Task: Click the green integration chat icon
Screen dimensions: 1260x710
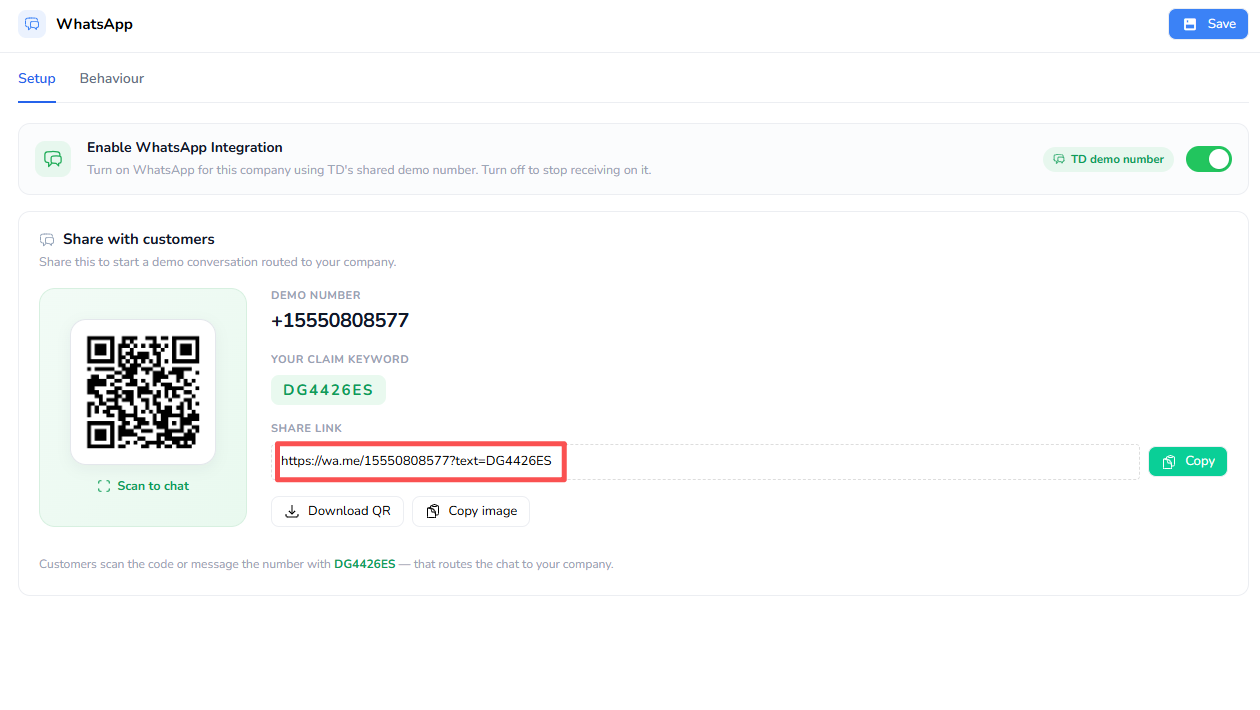Action: pos(53,159)
